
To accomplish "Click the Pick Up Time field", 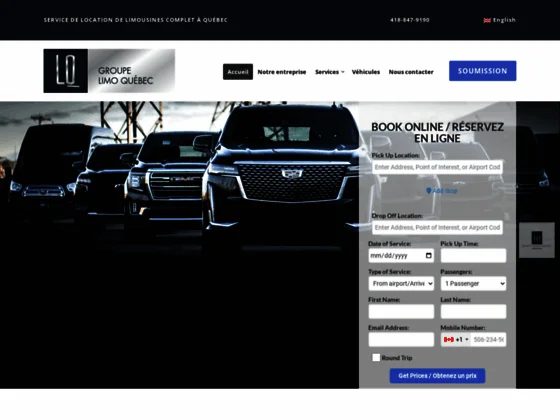I will 473,255.
